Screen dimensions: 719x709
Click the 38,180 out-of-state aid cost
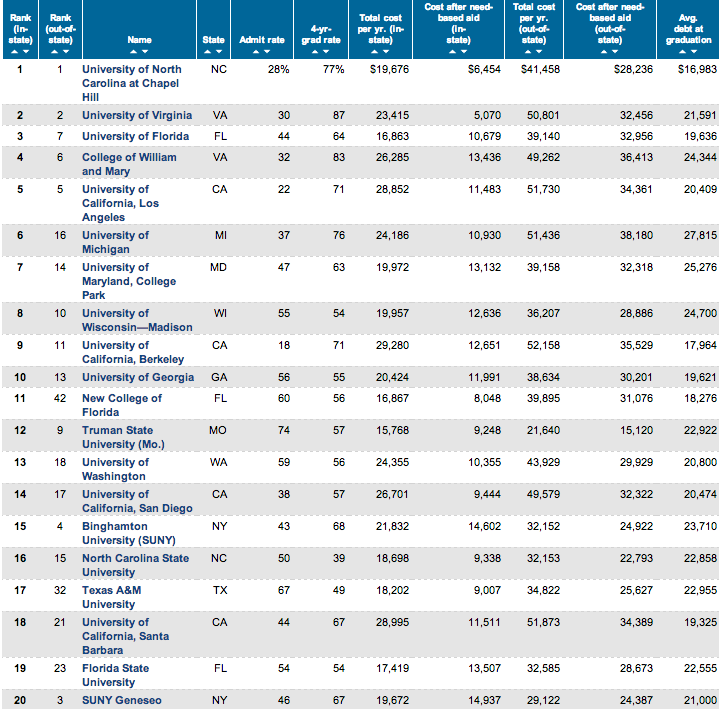tap(636, 235)
